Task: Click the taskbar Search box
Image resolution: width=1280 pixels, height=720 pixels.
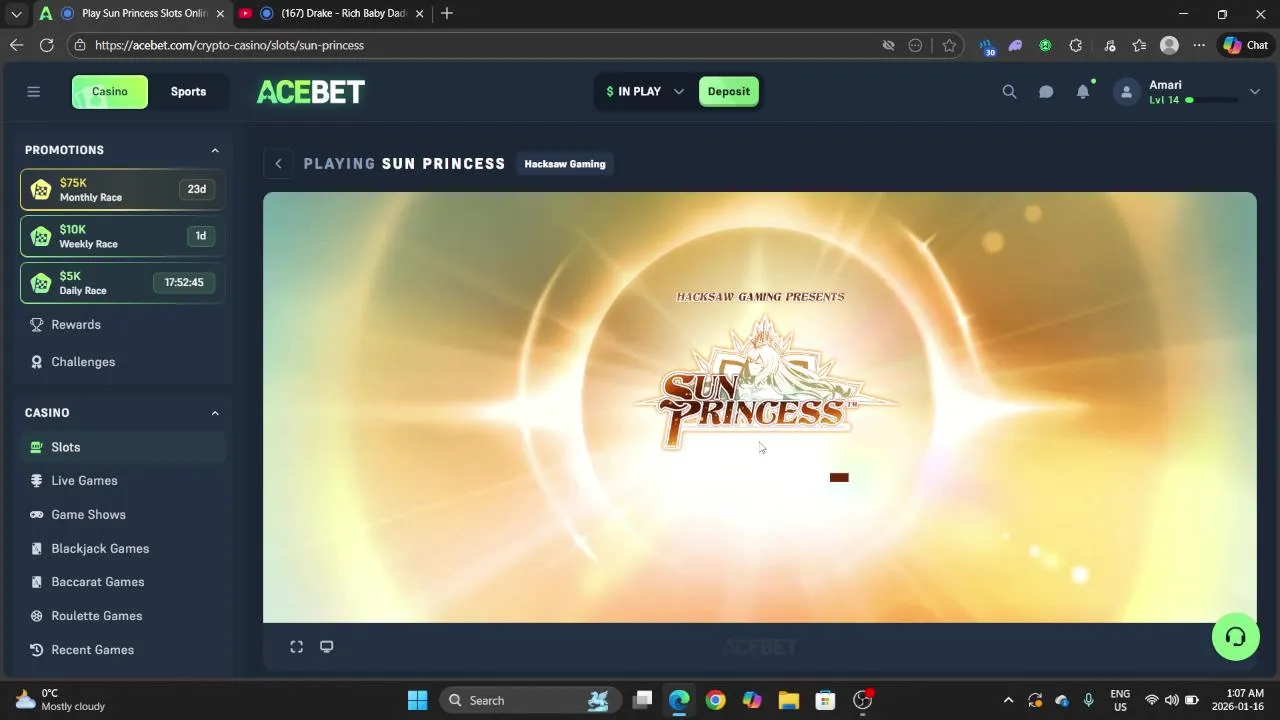Action: tap(528, 700)
